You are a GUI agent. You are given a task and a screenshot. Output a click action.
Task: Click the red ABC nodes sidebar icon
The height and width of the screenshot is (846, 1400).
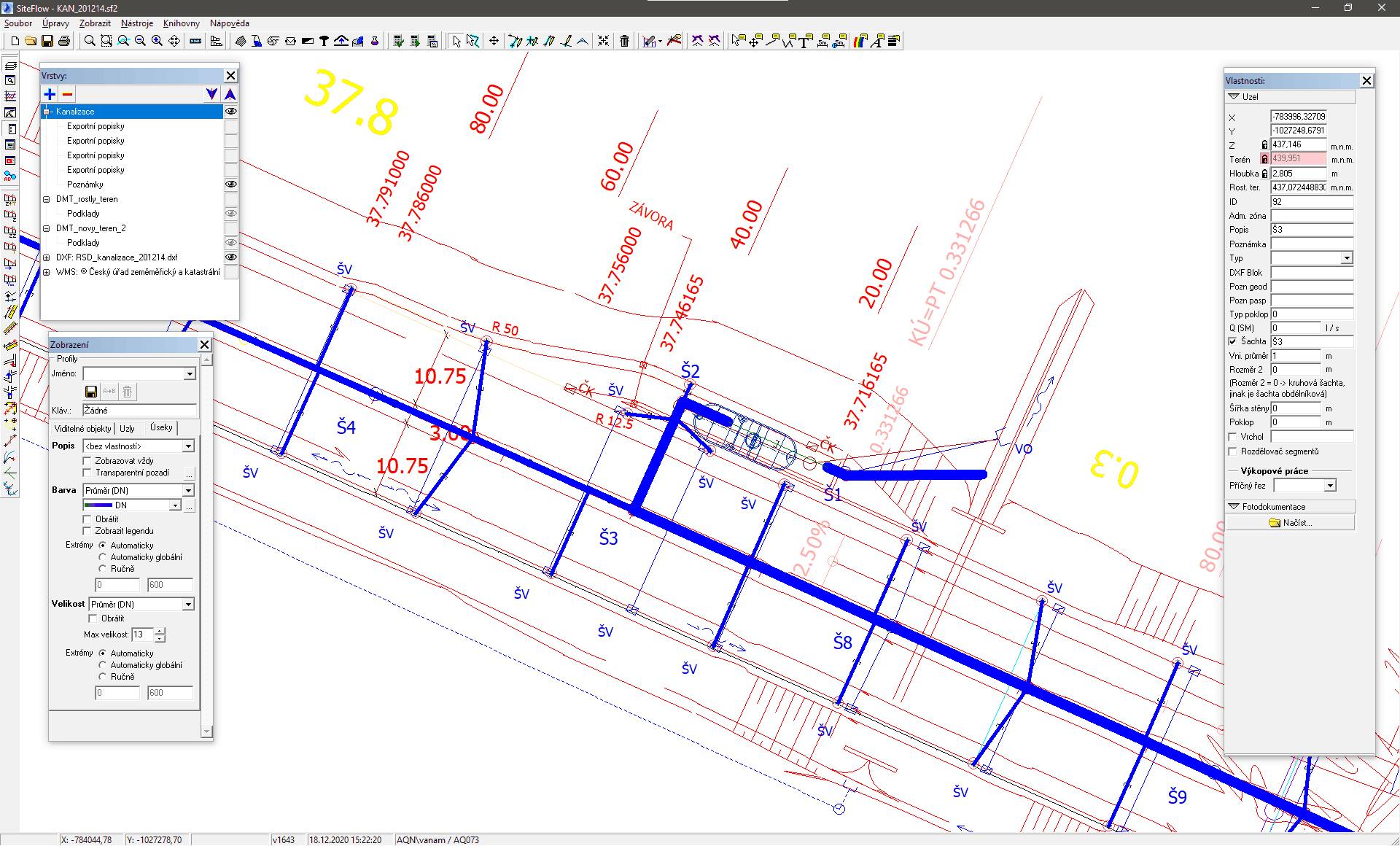tap(10, 176)
